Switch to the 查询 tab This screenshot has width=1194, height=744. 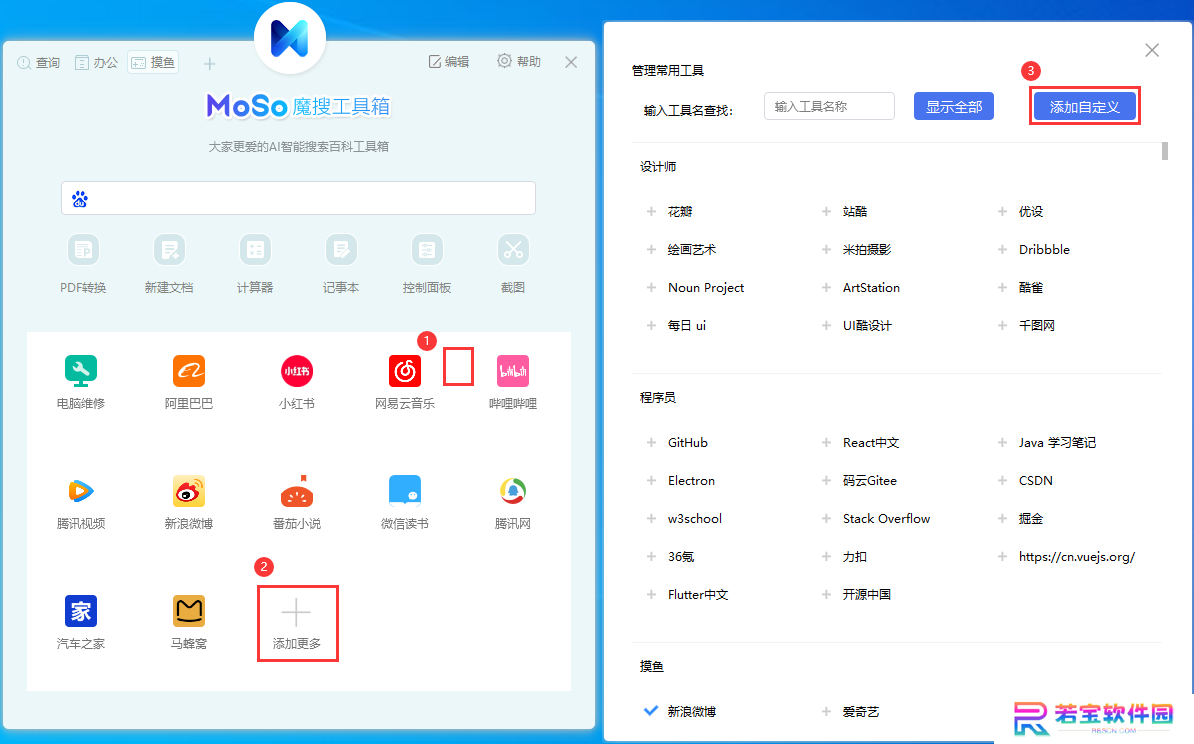(x=39, y=62)
